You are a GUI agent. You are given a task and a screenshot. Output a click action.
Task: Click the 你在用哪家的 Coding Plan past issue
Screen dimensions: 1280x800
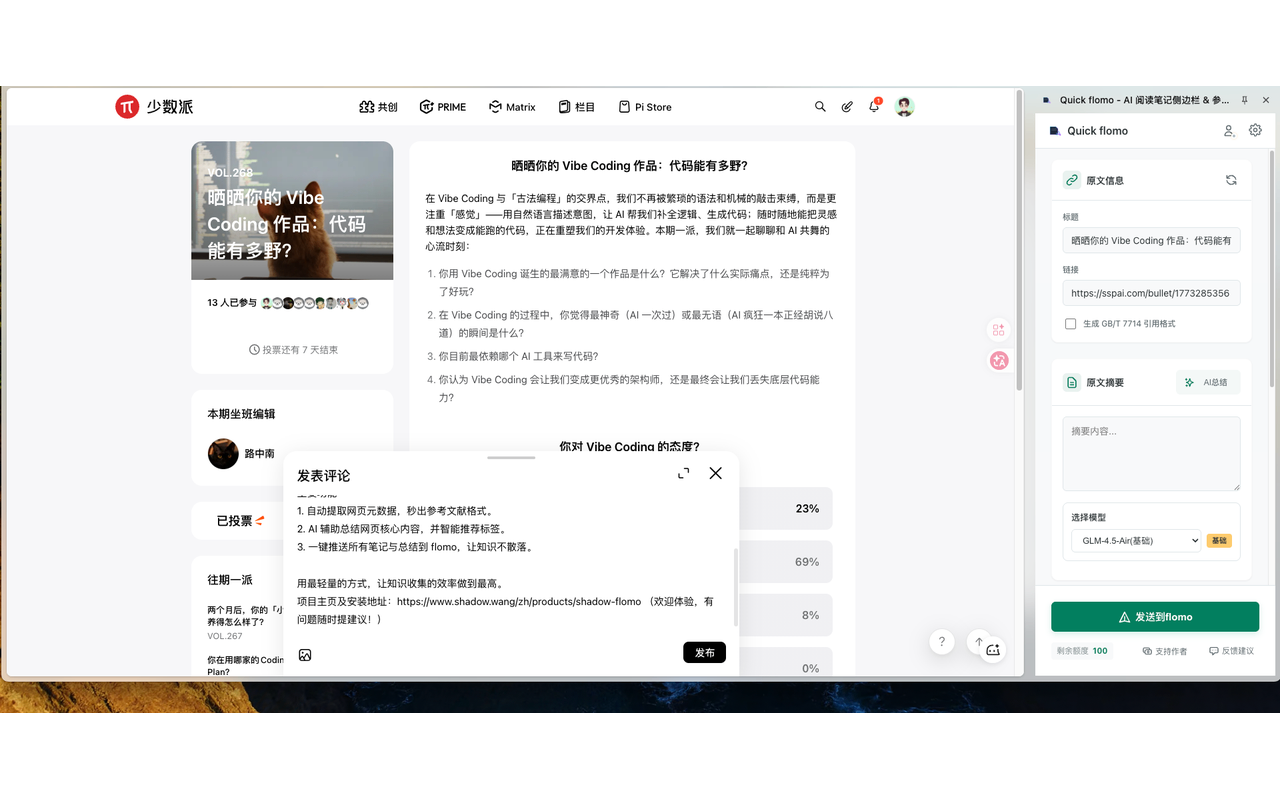(245, 666)
